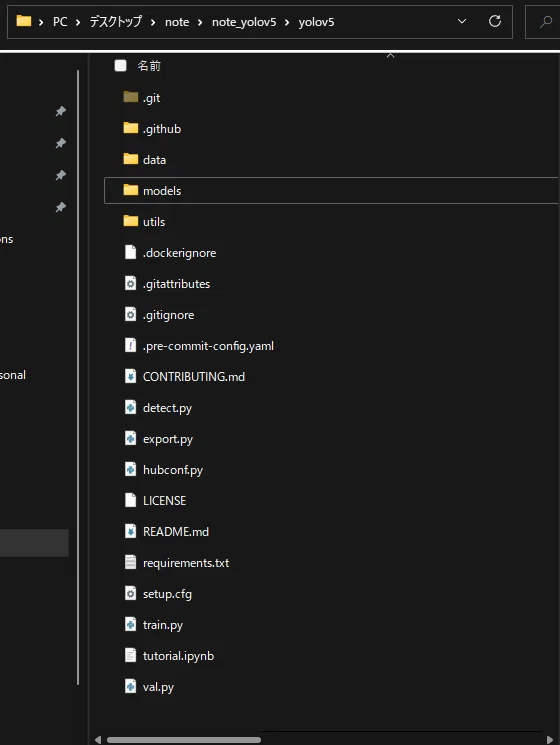The image size is (560, 745).
Task: Click the search magnifier icon
Action: (x=546, y=21)
